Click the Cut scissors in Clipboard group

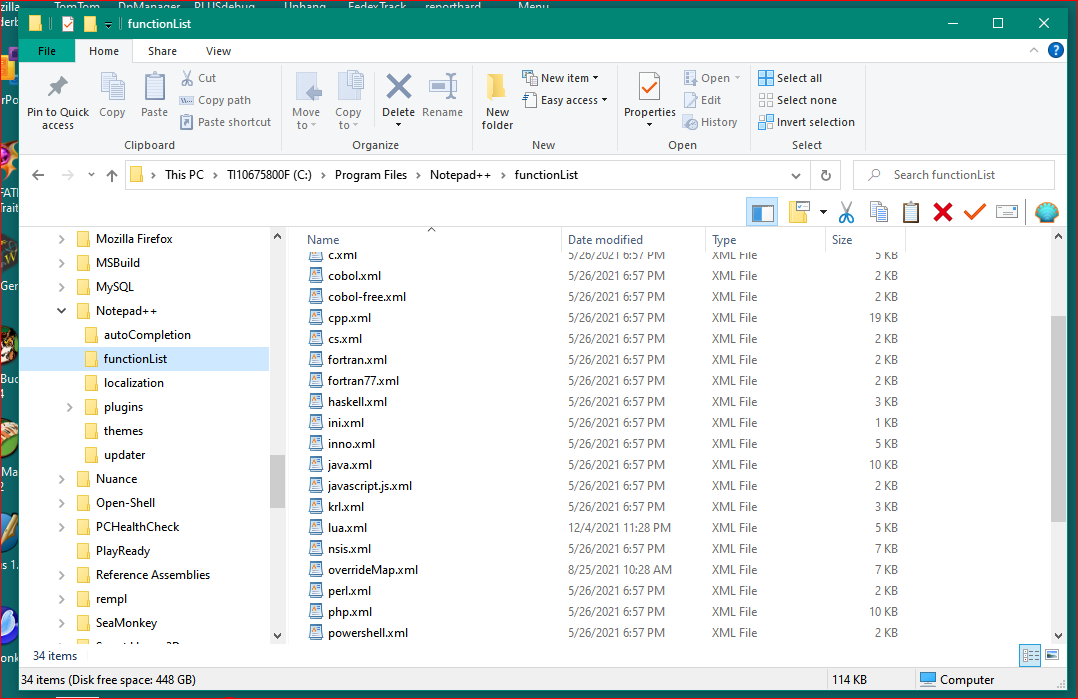point(187,78)
